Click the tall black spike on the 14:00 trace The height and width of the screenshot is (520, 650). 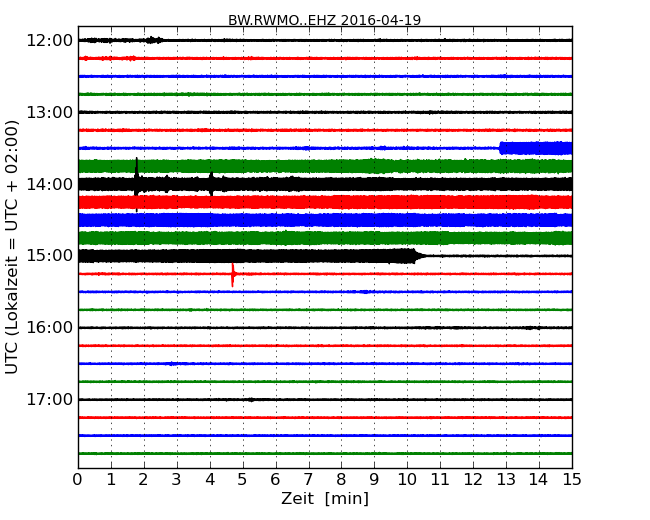[136, 184]
